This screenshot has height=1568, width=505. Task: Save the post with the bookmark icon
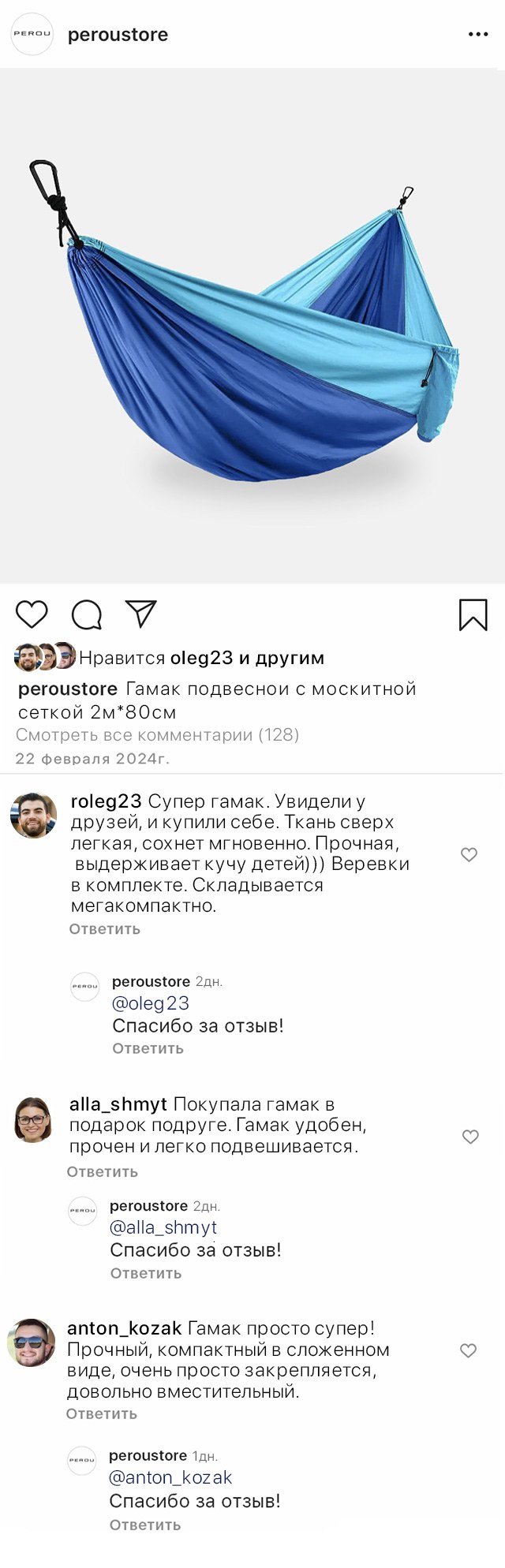click(x=473, y=615)
